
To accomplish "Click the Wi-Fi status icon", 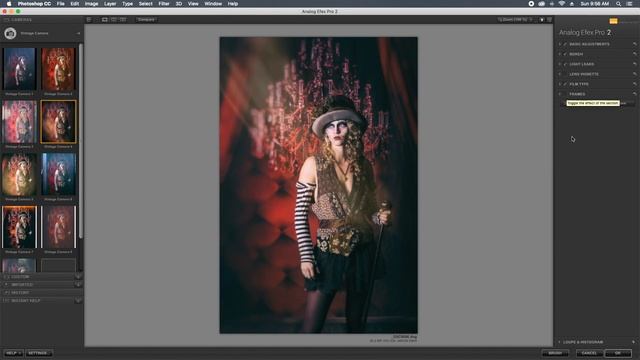I will click(x=562, y=4).
